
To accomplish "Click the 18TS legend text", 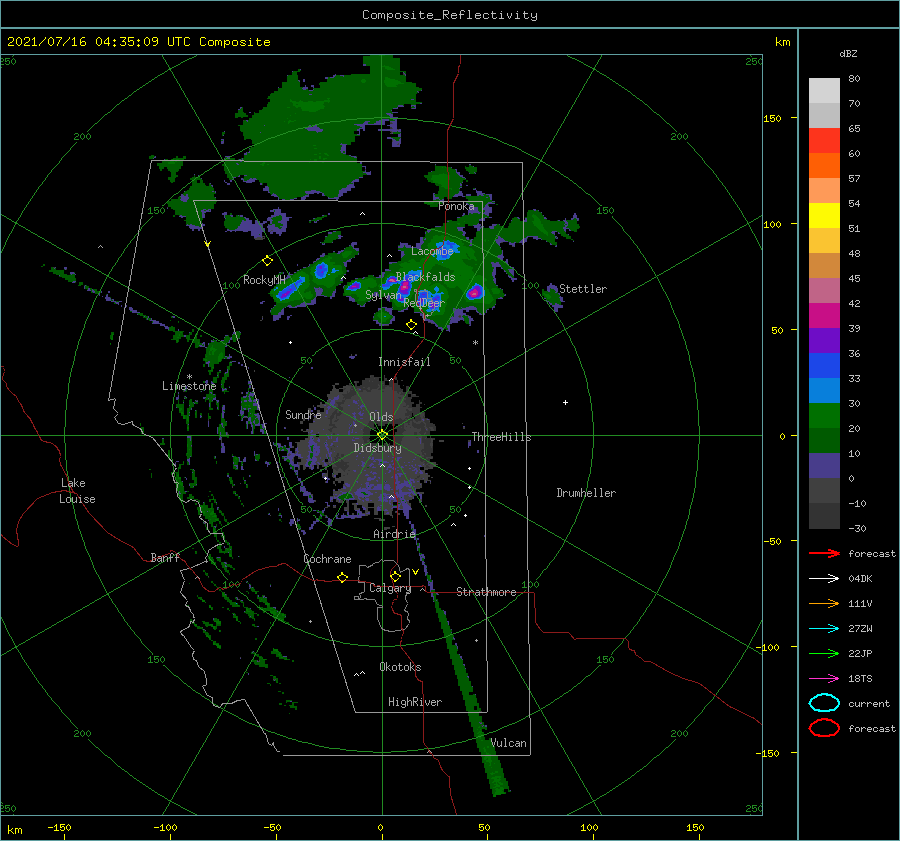I will click(x=860, y=679).
